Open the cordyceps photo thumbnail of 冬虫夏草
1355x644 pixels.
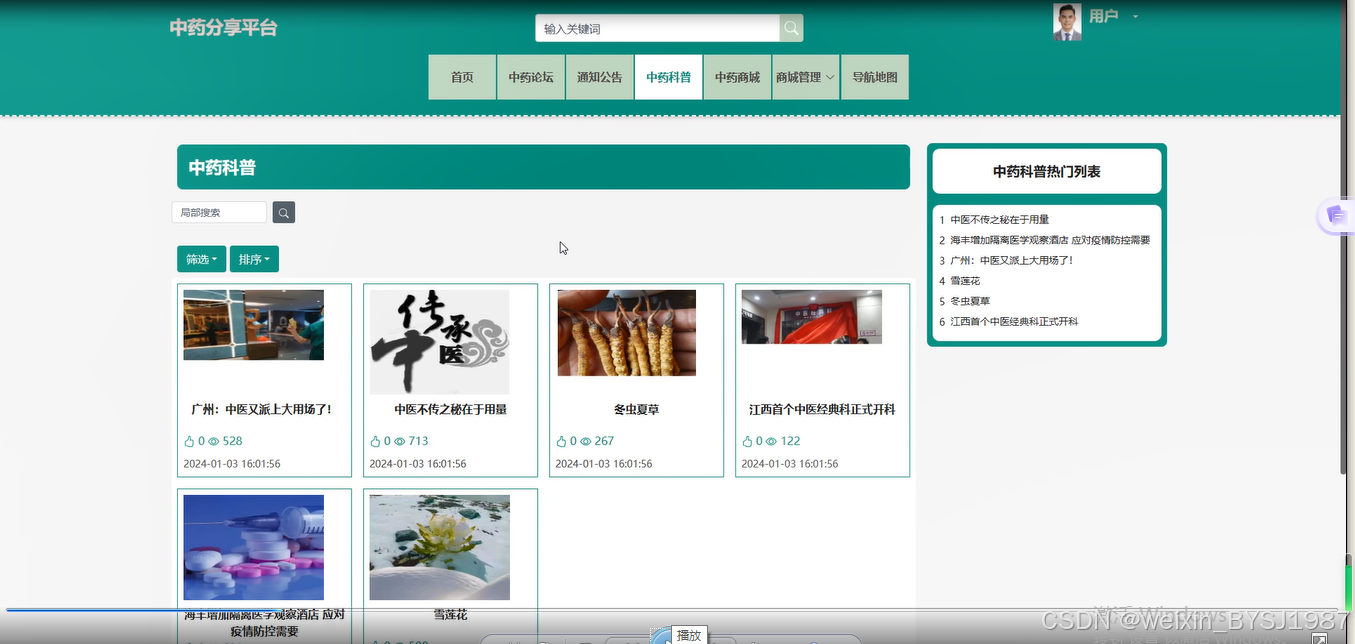coord(626,333)
